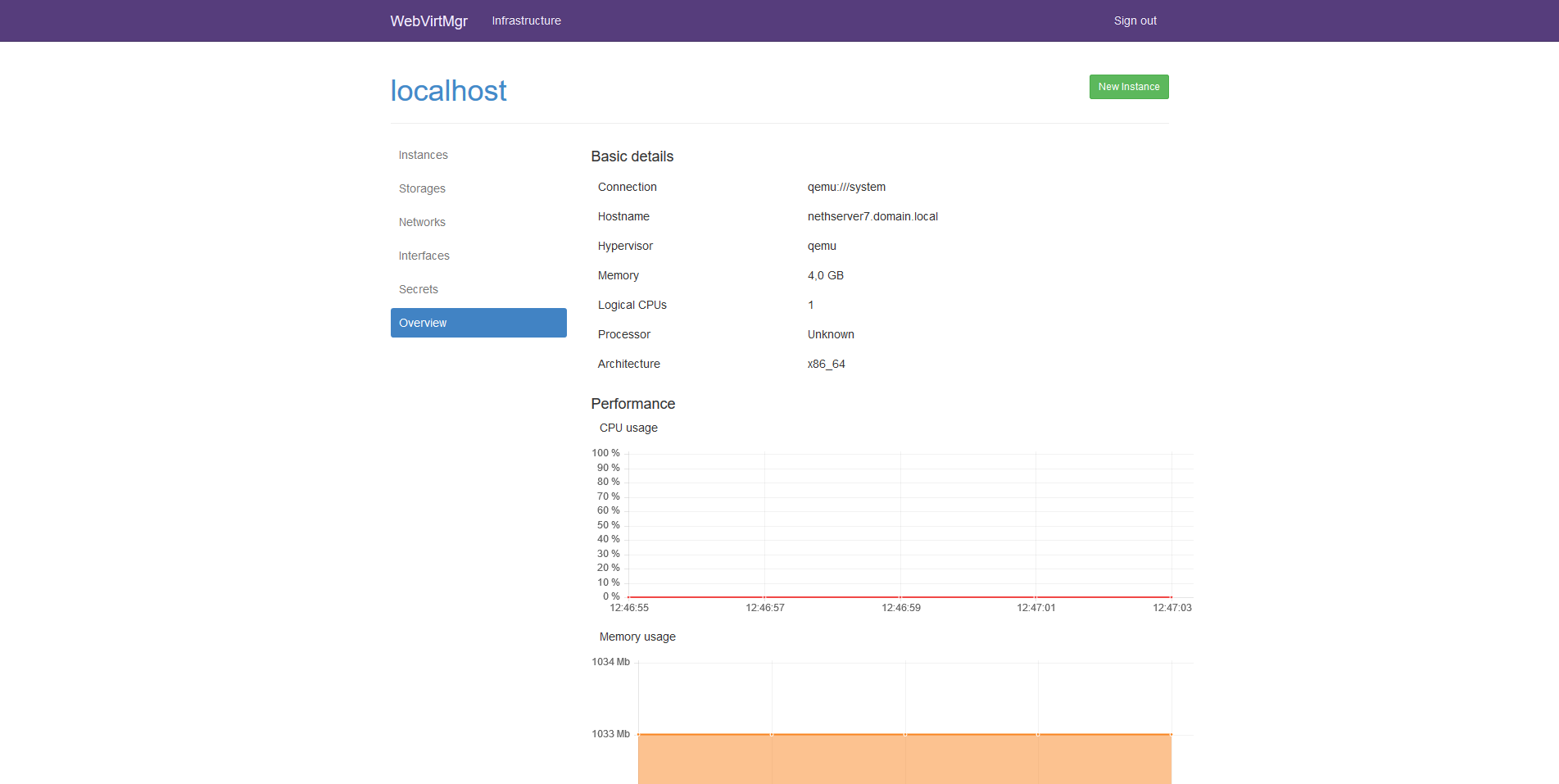Open the Interfaces sidebar item
The width and height of the screenshot is (1559, 784).
tap(424, 256)
